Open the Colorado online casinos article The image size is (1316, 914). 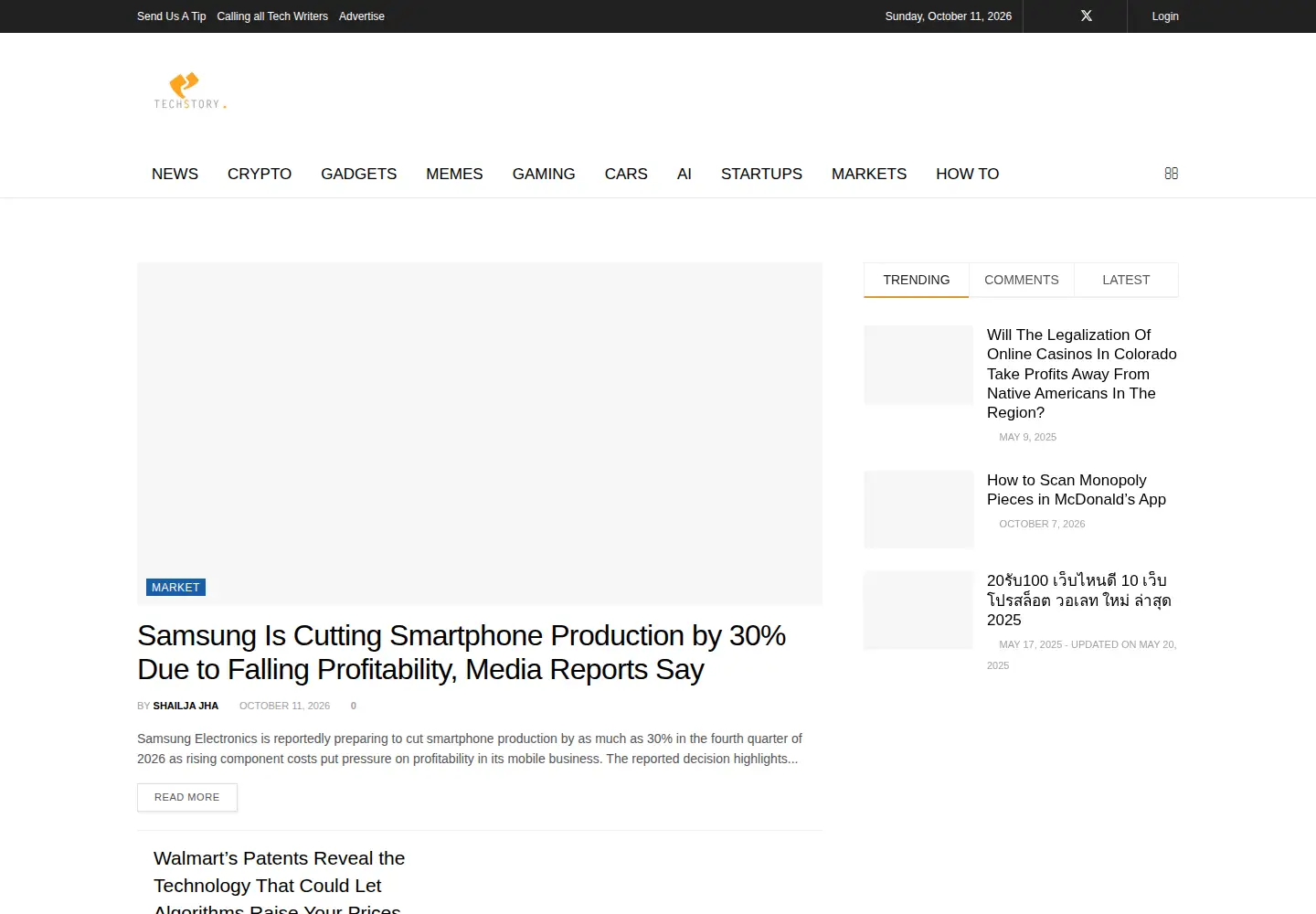[1082, 374]
